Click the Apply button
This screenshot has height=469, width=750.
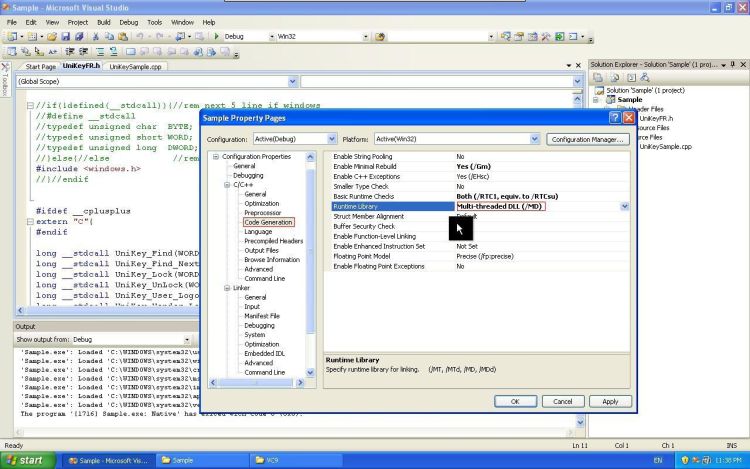[610, 402]
